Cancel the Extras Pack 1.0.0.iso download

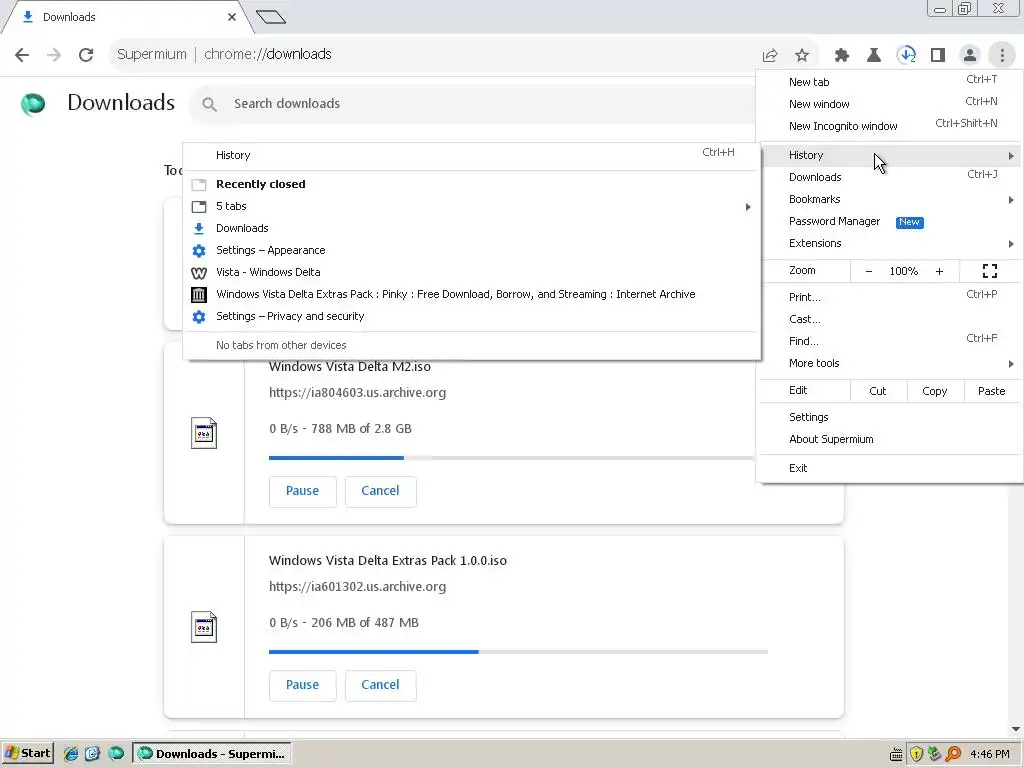(380, 685)
